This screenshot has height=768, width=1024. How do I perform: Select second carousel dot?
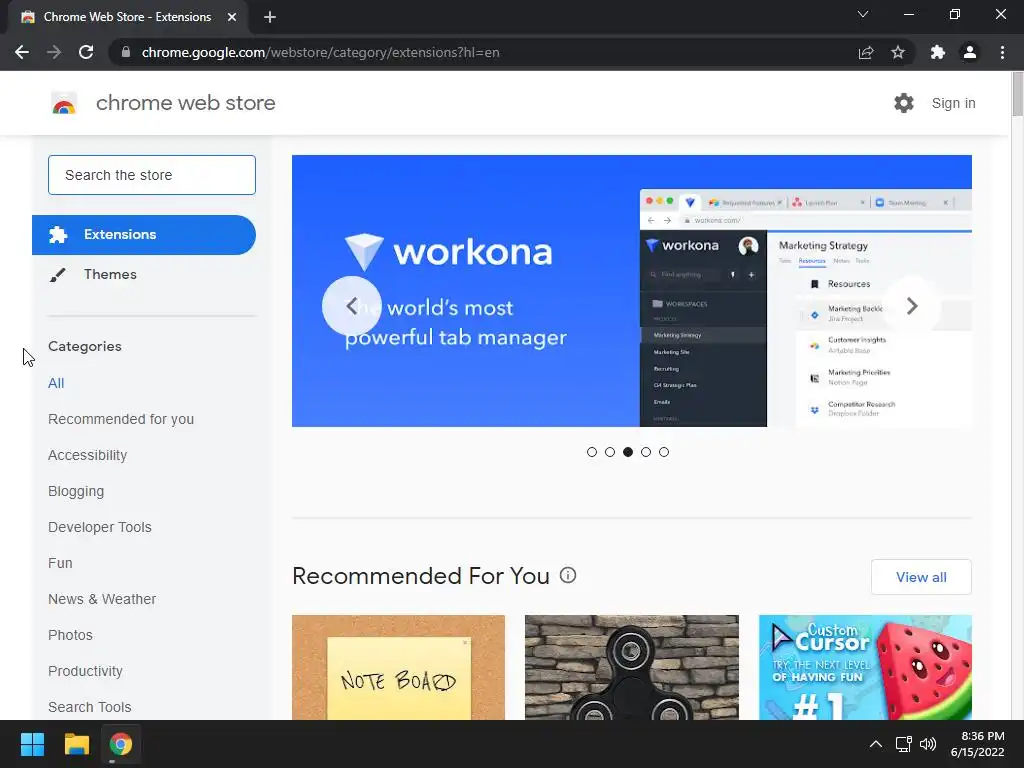(610, 452)
